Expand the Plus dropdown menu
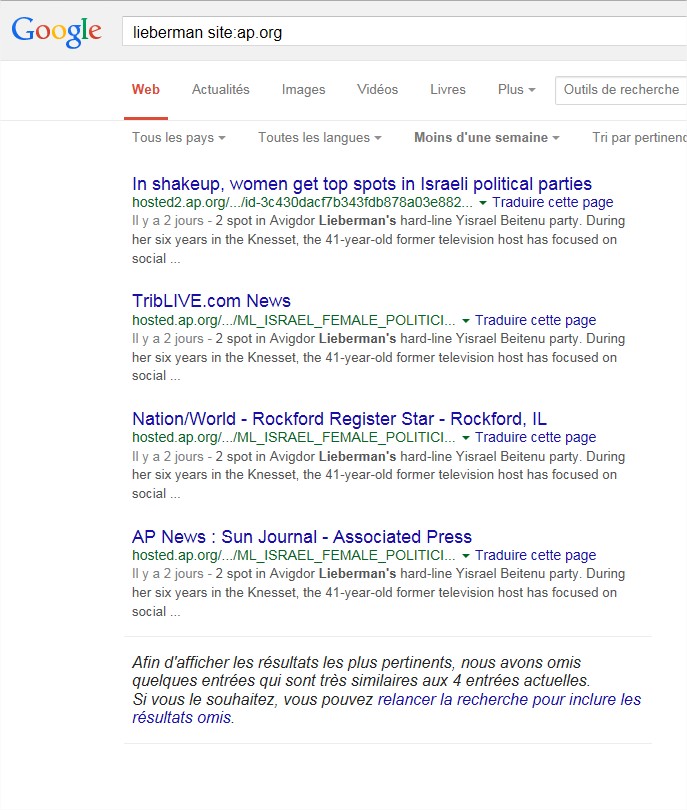This screenshot has height=810, width=687. pyautogui.click(x=517, y=89)
